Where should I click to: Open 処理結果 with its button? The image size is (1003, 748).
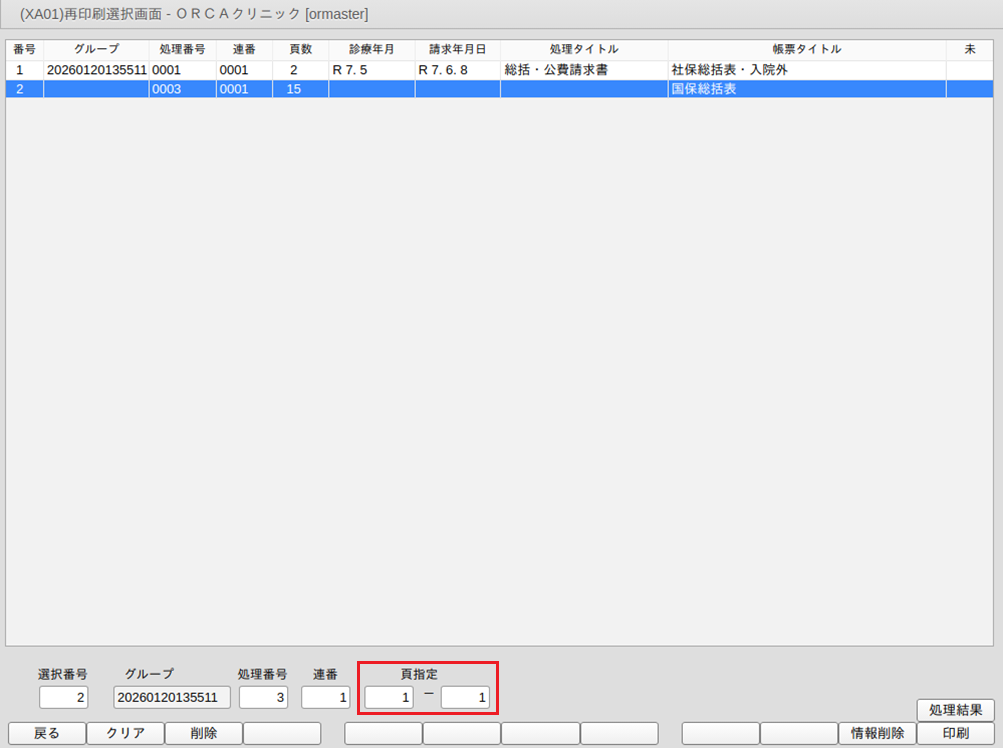coord(955,710)
